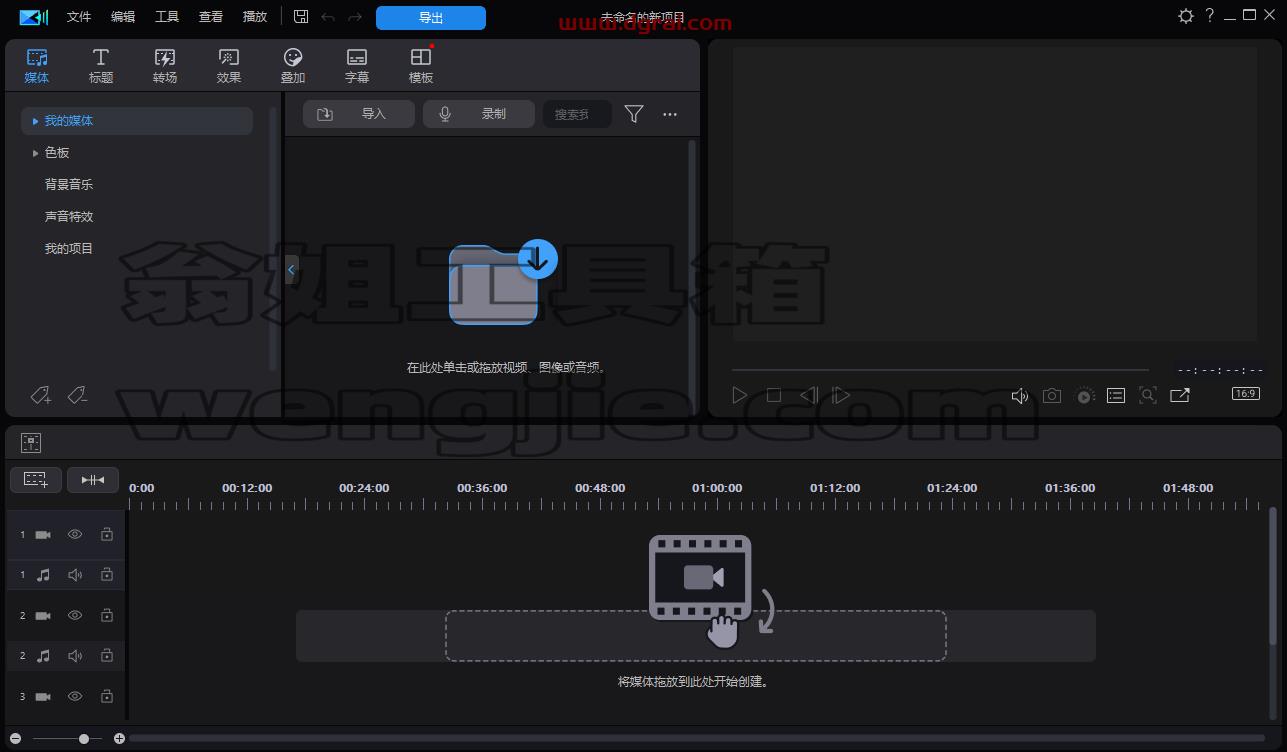Lock audio track 2

pos(107,656)
